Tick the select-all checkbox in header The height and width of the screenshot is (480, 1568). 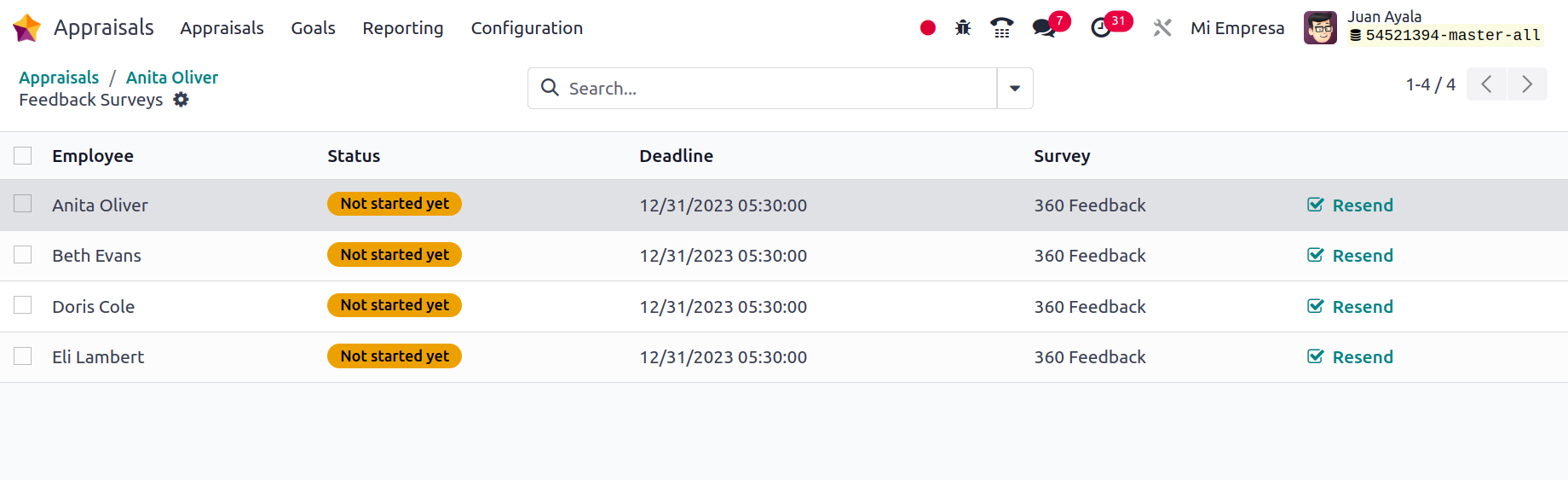pos(23,155)
